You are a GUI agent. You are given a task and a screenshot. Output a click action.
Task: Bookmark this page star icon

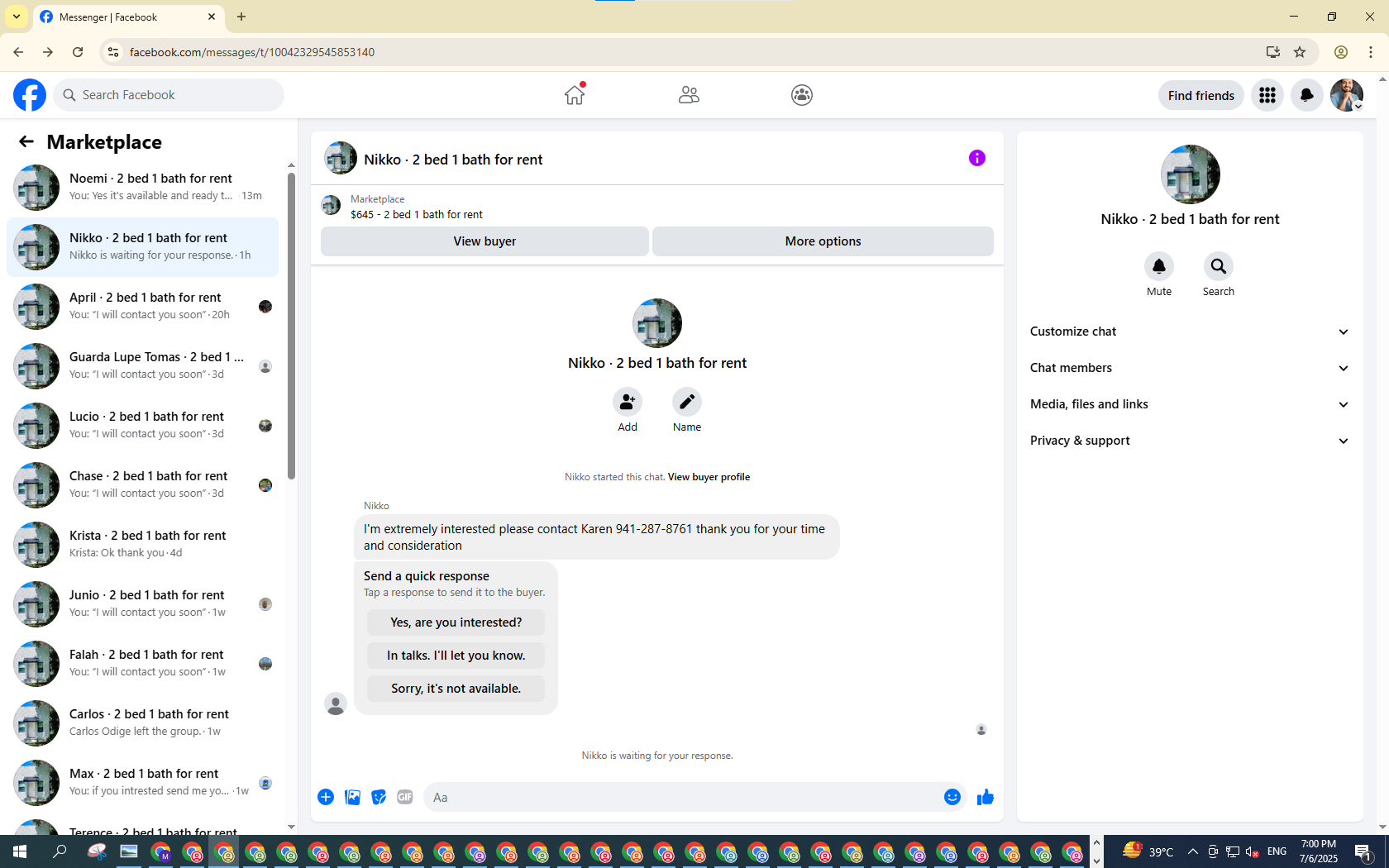pos(1300,52)
